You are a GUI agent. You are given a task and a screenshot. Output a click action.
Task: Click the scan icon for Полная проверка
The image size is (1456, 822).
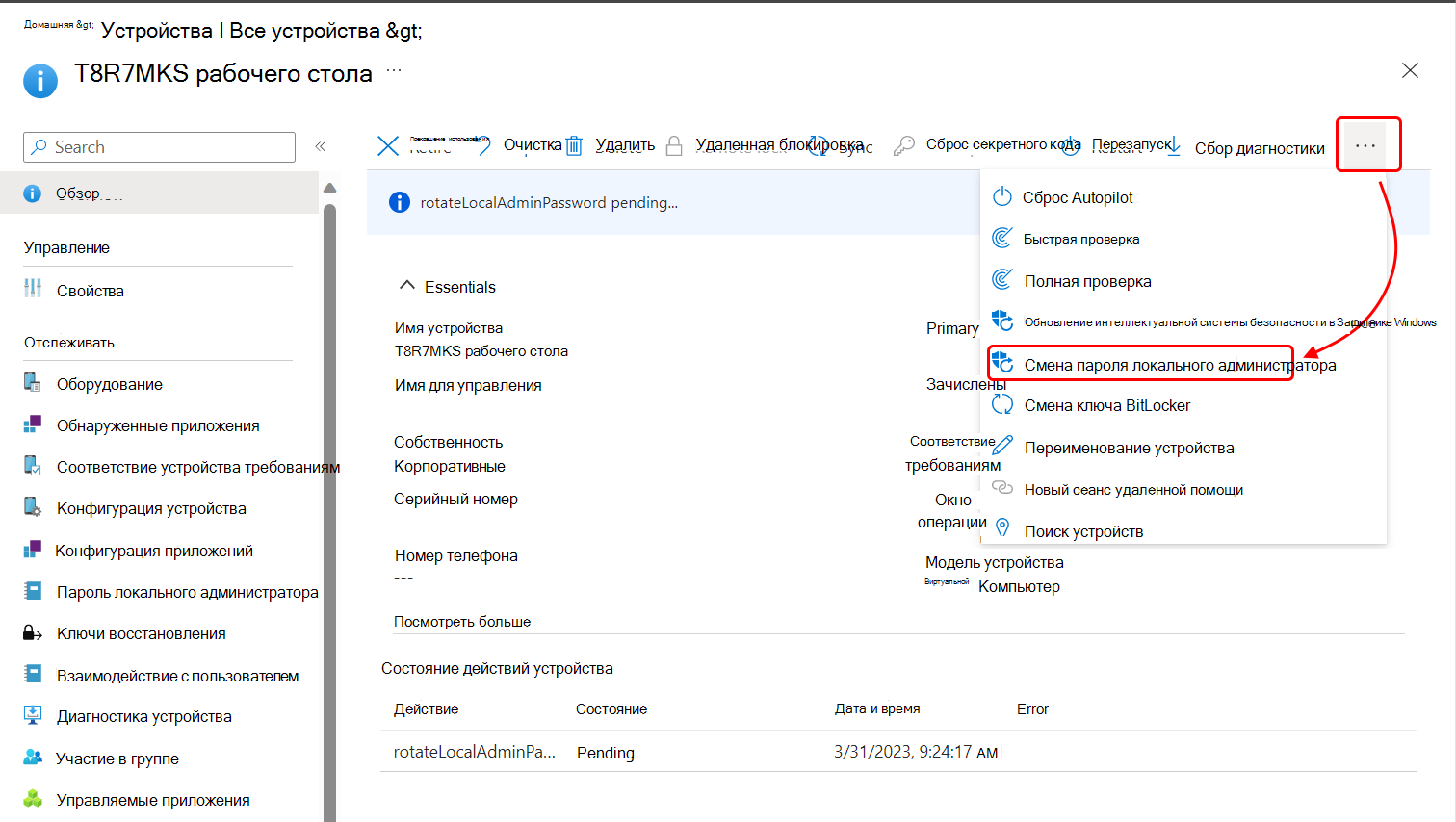(x=1002, y=279)
